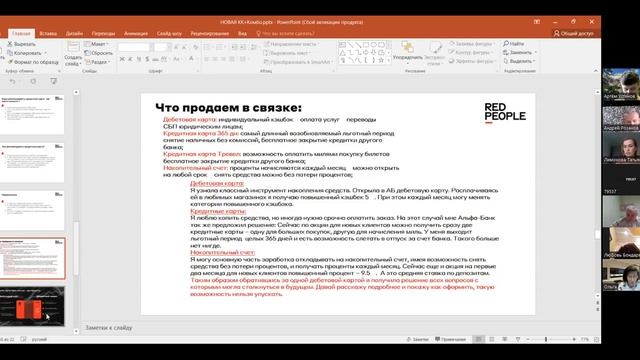Viewport: 640px width, 360px height.
Task: Click the start-slideshow icon in quick toolbar
Action: tap(53, 81)
